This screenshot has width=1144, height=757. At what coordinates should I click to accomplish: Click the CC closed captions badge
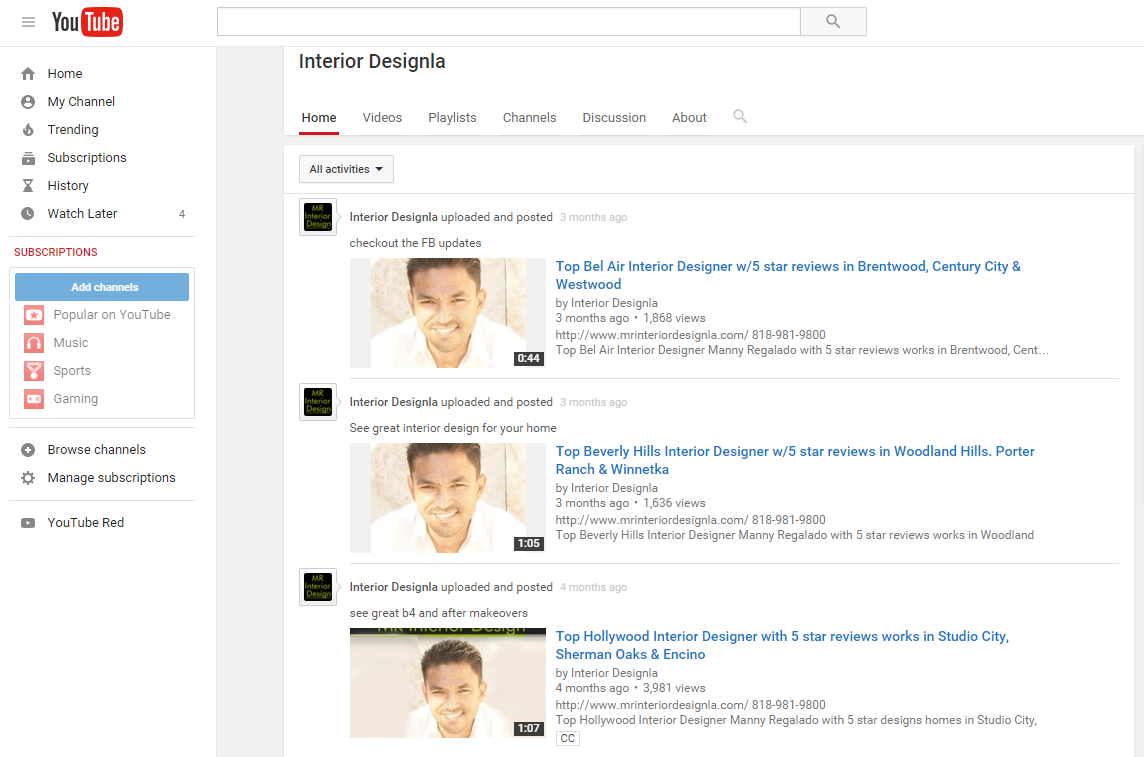coord(568,738)
